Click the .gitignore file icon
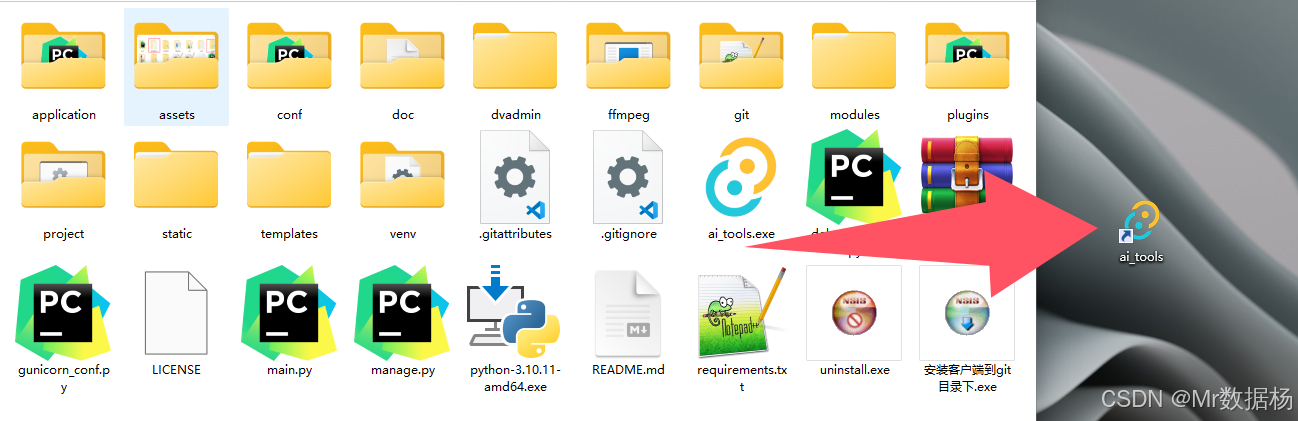1298x421 pixels. click(x=628, y=177)
